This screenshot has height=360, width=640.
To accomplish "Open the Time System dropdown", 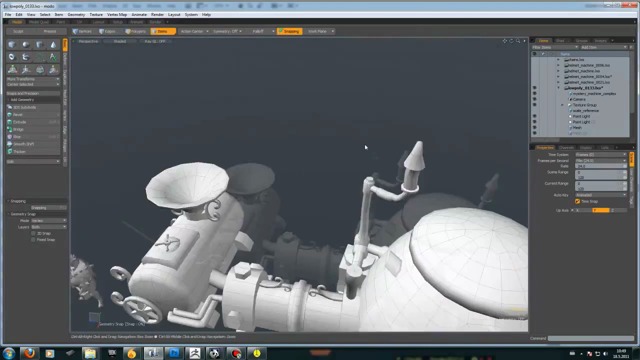I will [x=601, y=155].
